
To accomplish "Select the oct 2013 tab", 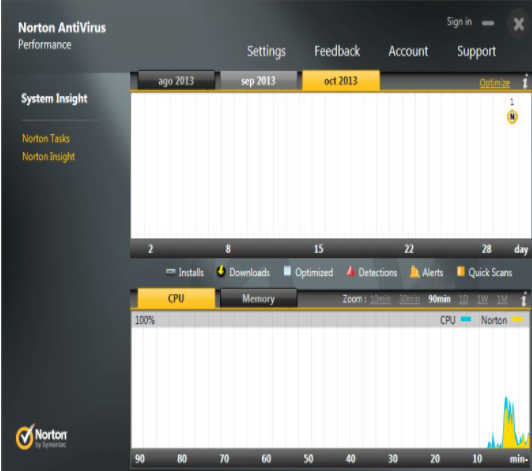I will pyautogui.click(x=341, y=80).
